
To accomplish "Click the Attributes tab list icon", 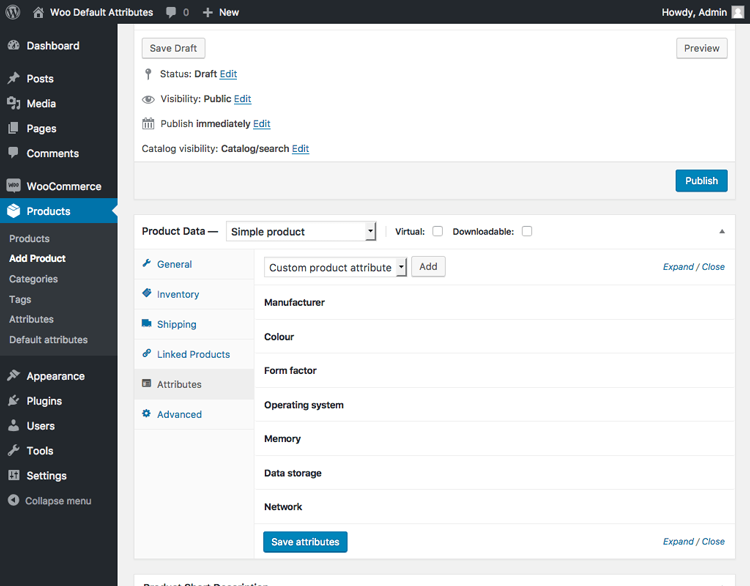I will click(147, 384).
